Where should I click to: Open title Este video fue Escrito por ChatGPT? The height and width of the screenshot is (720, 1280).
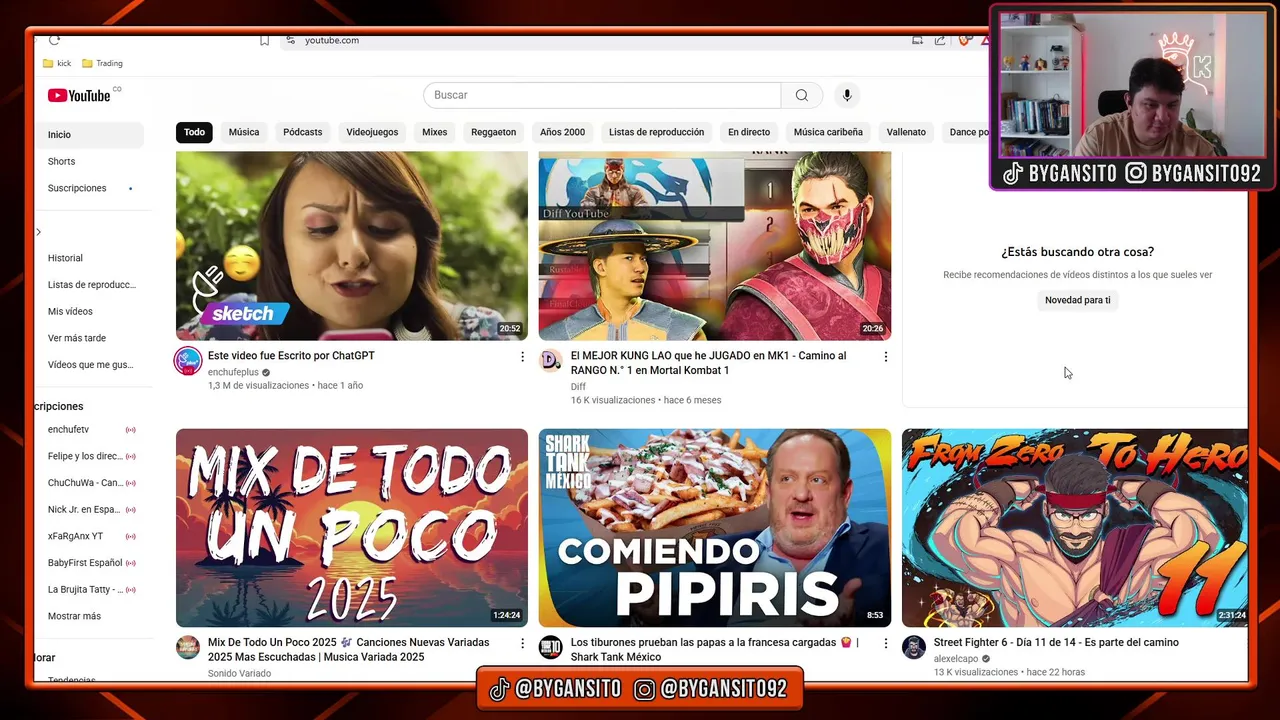291,356
